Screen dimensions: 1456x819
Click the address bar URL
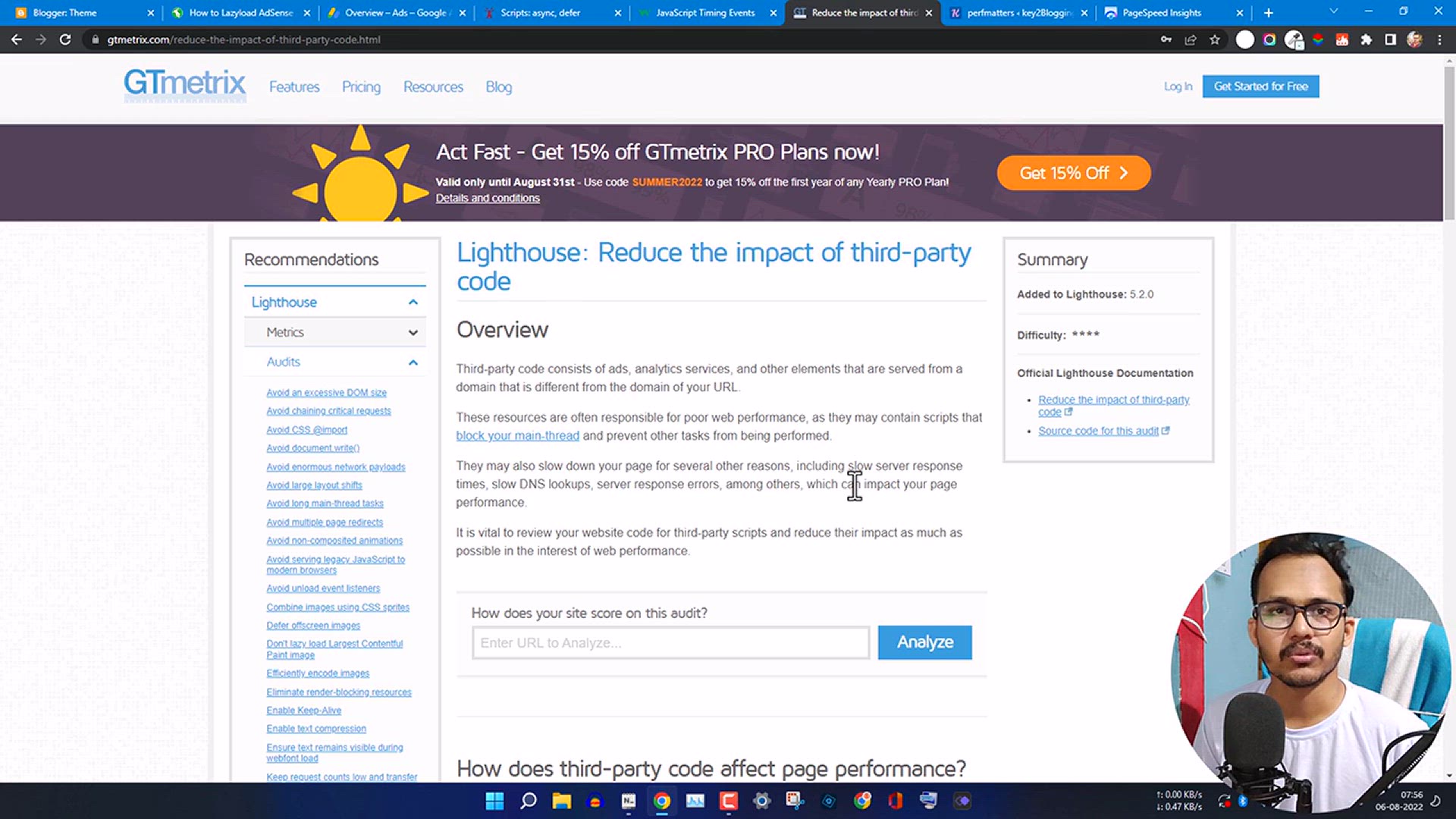[x=243, y=39]
